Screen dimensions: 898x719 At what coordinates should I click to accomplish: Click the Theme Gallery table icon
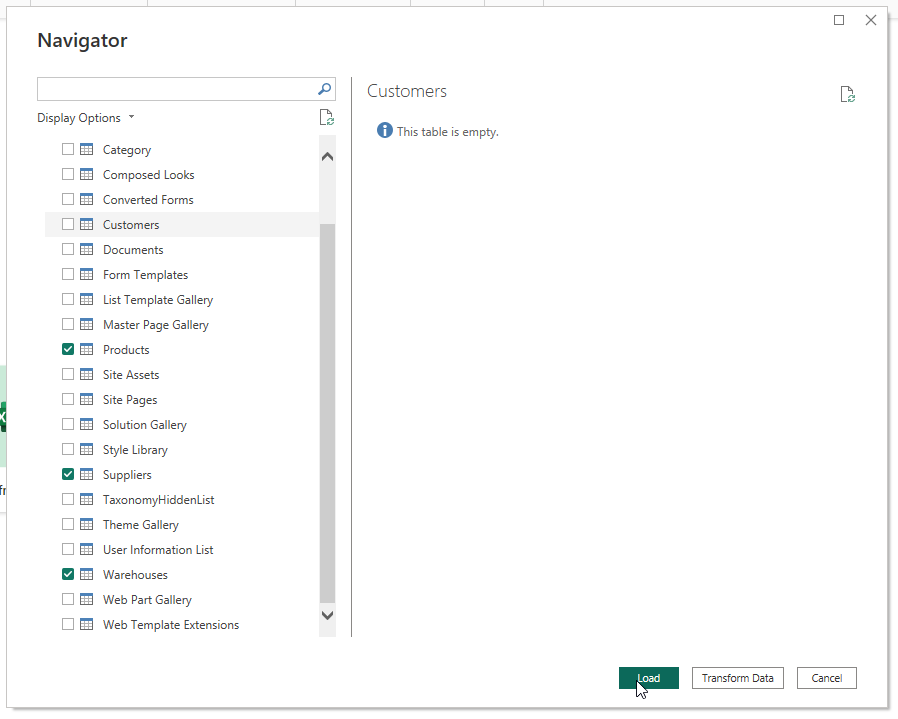click(x=86, y=525)
